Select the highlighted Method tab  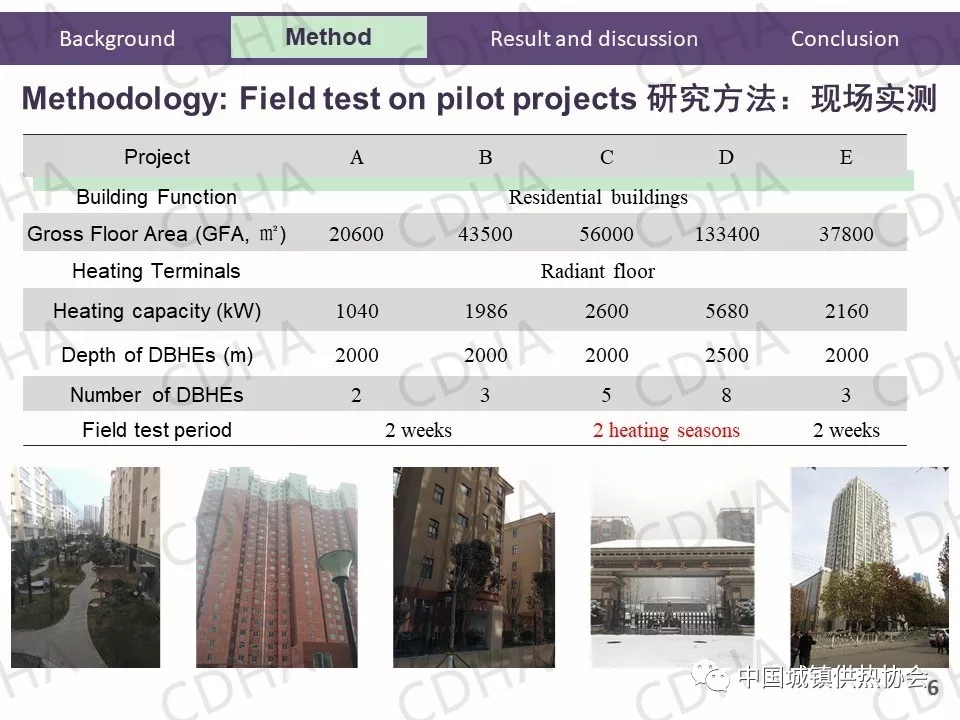point(328,37)
